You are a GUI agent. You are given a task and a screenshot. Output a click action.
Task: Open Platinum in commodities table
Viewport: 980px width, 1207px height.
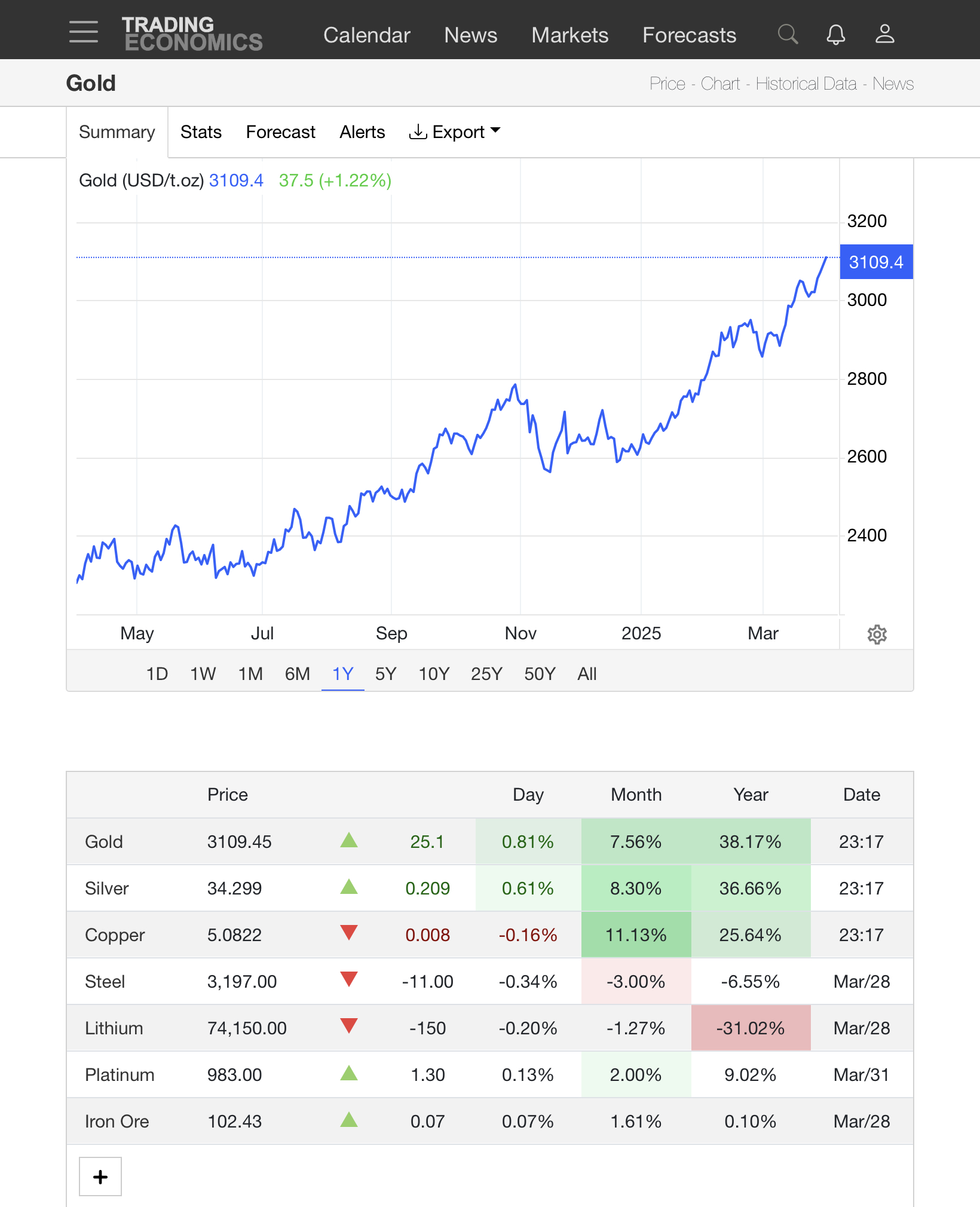tap(120, 1075)
